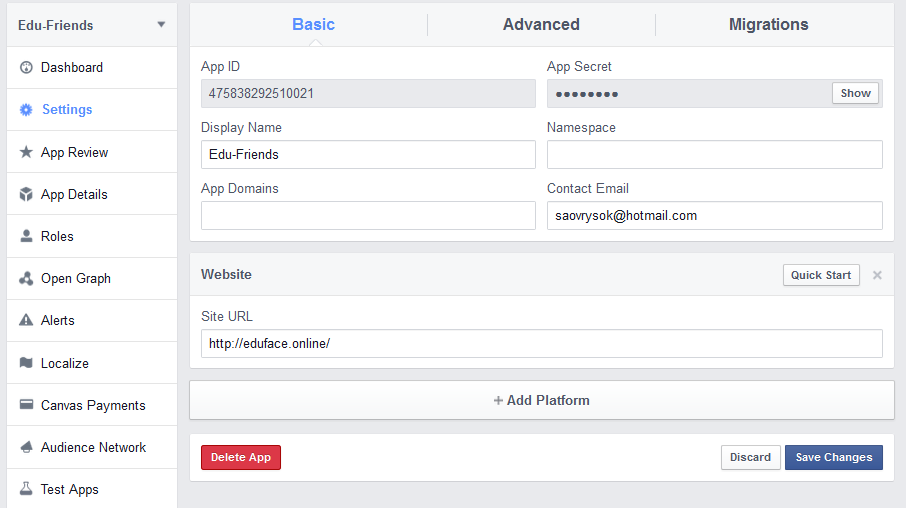Click the App Details cube icon

(x=26, y=194)
